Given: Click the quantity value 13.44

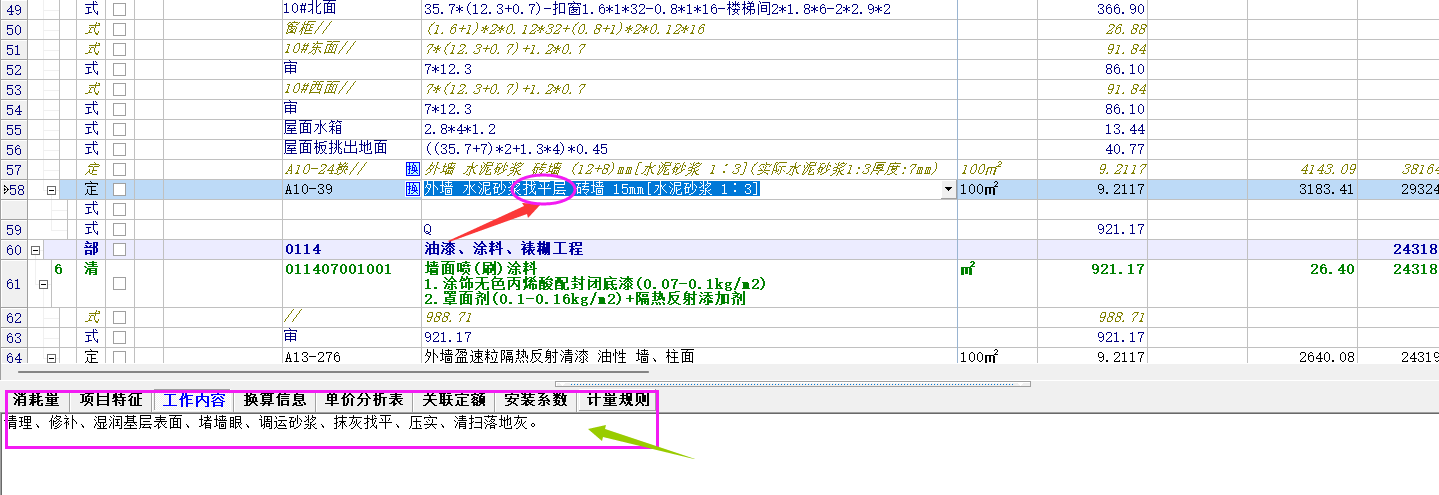Looking at the screenshot, I should [1127, 129].
